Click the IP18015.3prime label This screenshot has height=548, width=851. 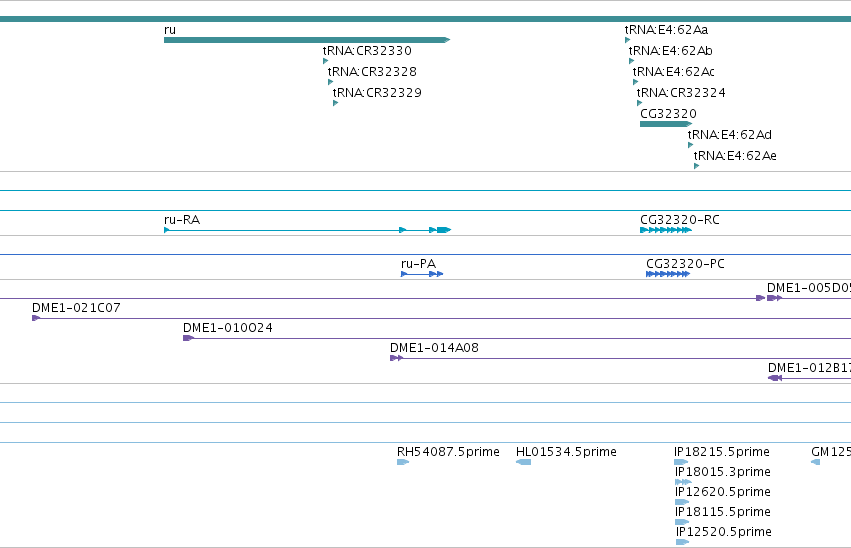coord(723,472)
